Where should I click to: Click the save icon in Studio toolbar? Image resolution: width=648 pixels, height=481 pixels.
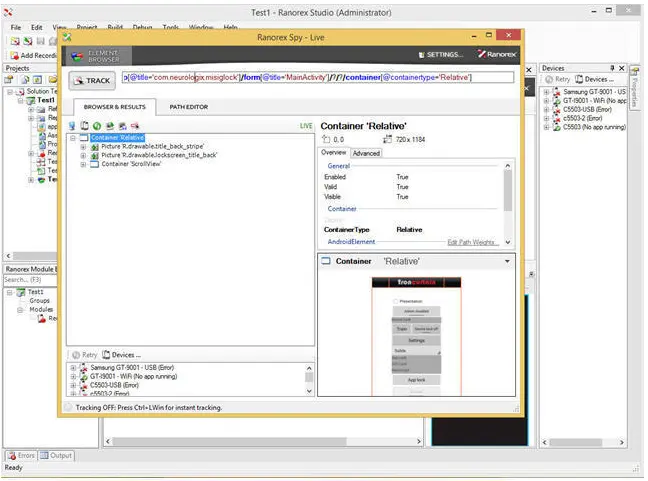[40, 41]
